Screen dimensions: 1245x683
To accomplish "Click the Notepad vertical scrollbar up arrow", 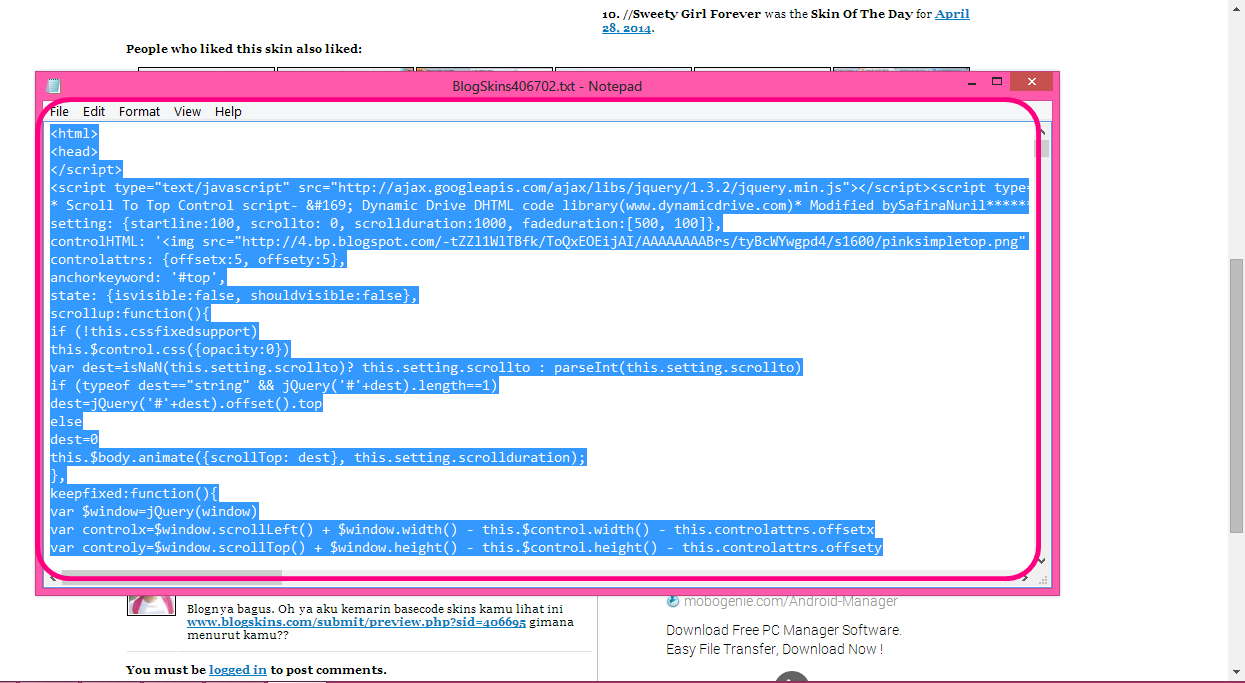I will [x=1043, y=133].
